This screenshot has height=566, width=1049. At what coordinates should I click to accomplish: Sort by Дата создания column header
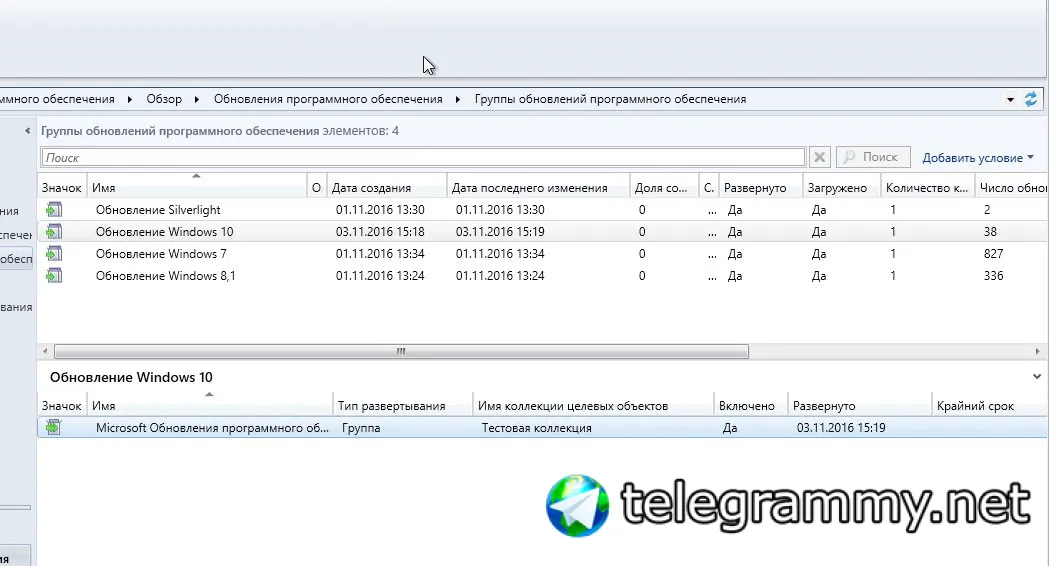click(x=386, y=188)
